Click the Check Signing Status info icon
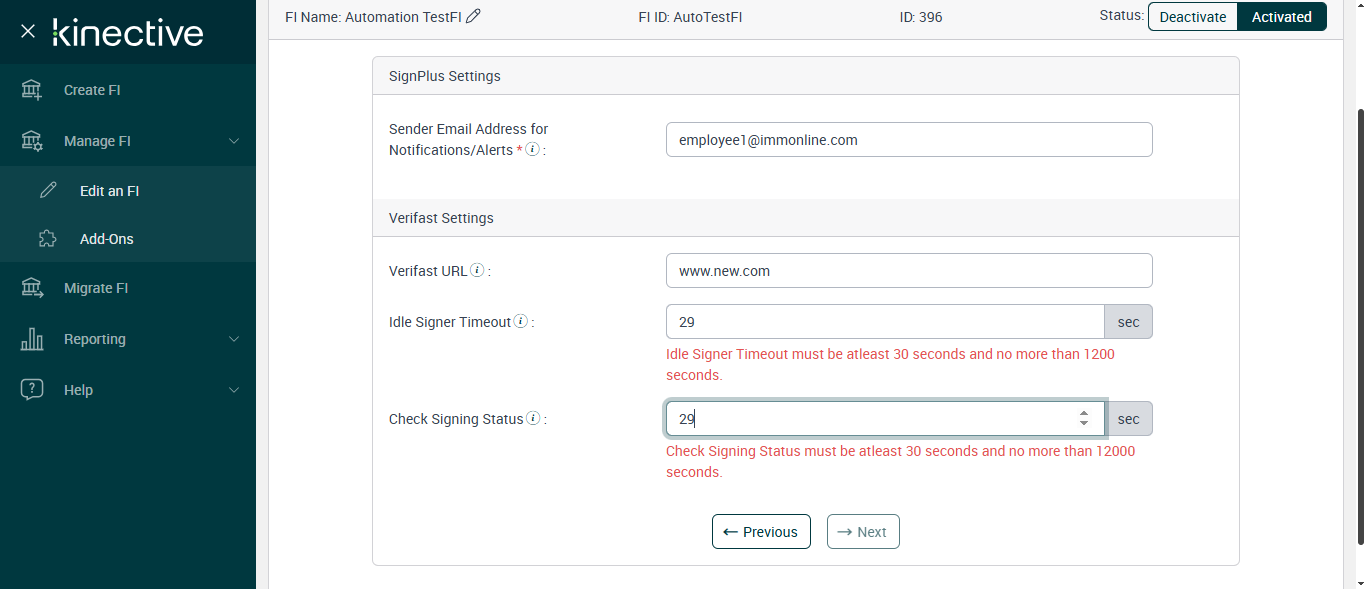This screenshot has height=589, width=1366. click(533, 419)
